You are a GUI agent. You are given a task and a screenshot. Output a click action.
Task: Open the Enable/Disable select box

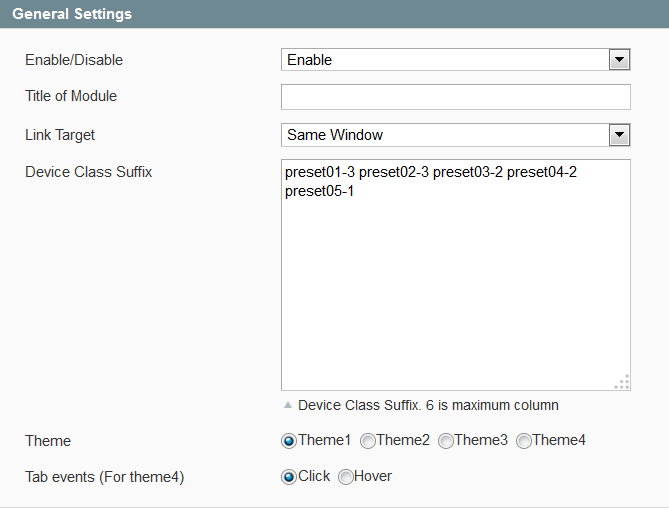pos(456,60)
